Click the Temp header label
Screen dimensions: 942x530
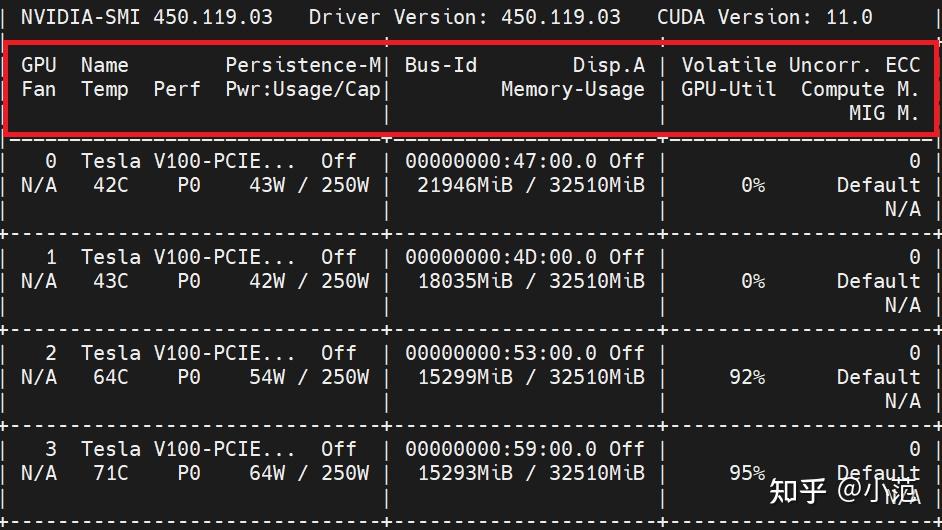point(105,89)
